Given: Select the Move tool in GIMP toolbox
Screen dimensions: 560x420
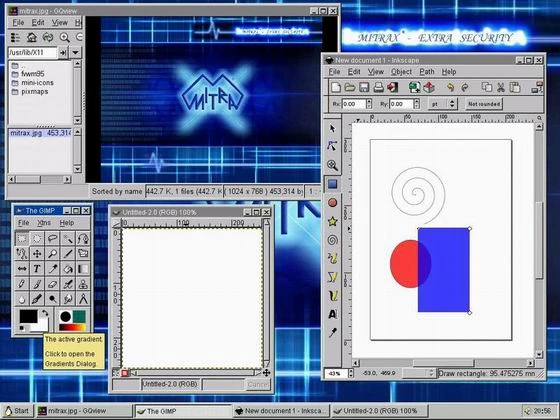Looking at the screenshot, I should point(37,254).
